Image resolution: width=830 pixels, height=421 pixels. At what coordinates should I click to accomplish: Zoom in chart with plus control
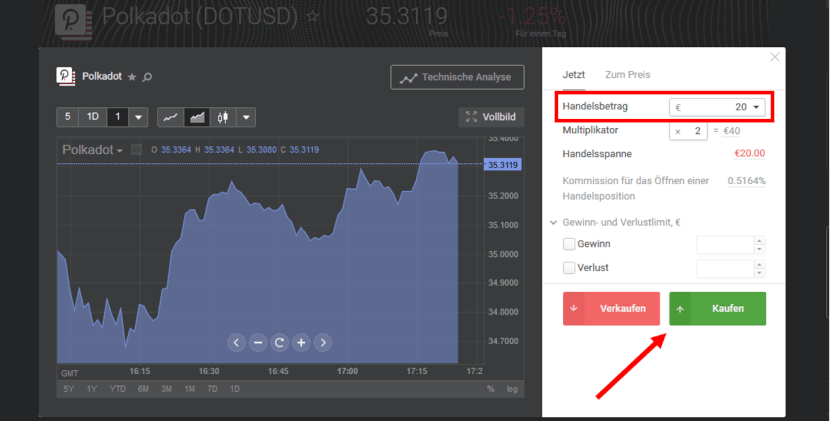pos(301,343)
